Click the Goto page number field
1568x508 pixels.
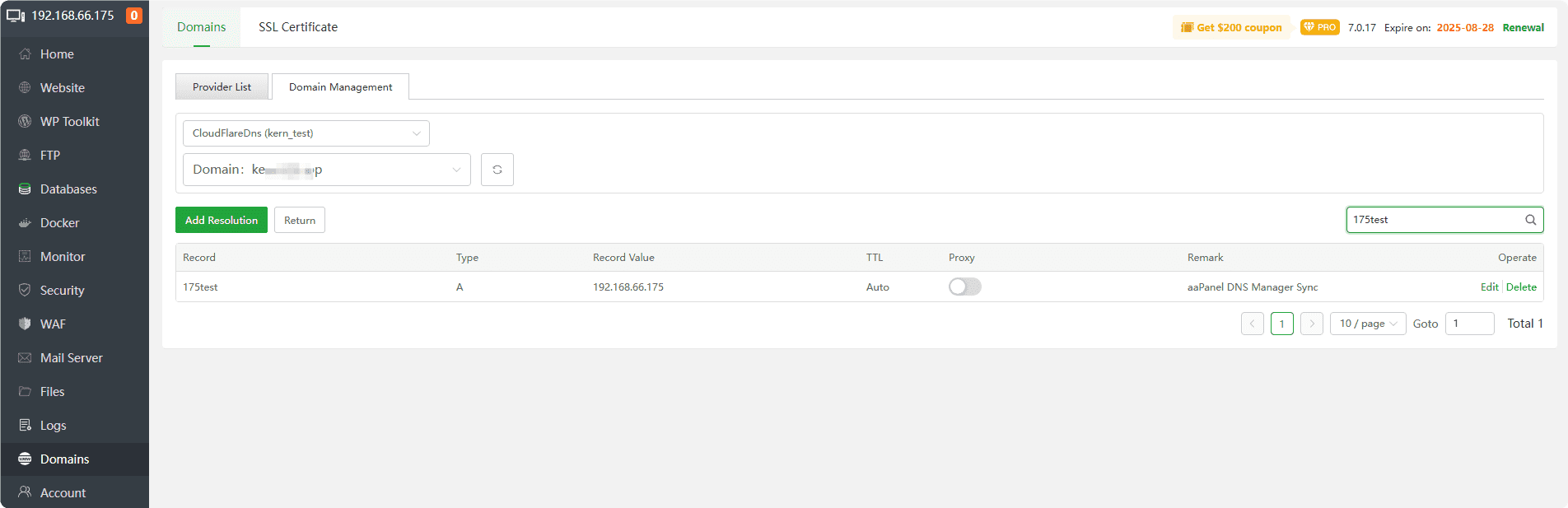coord(1469,324)
